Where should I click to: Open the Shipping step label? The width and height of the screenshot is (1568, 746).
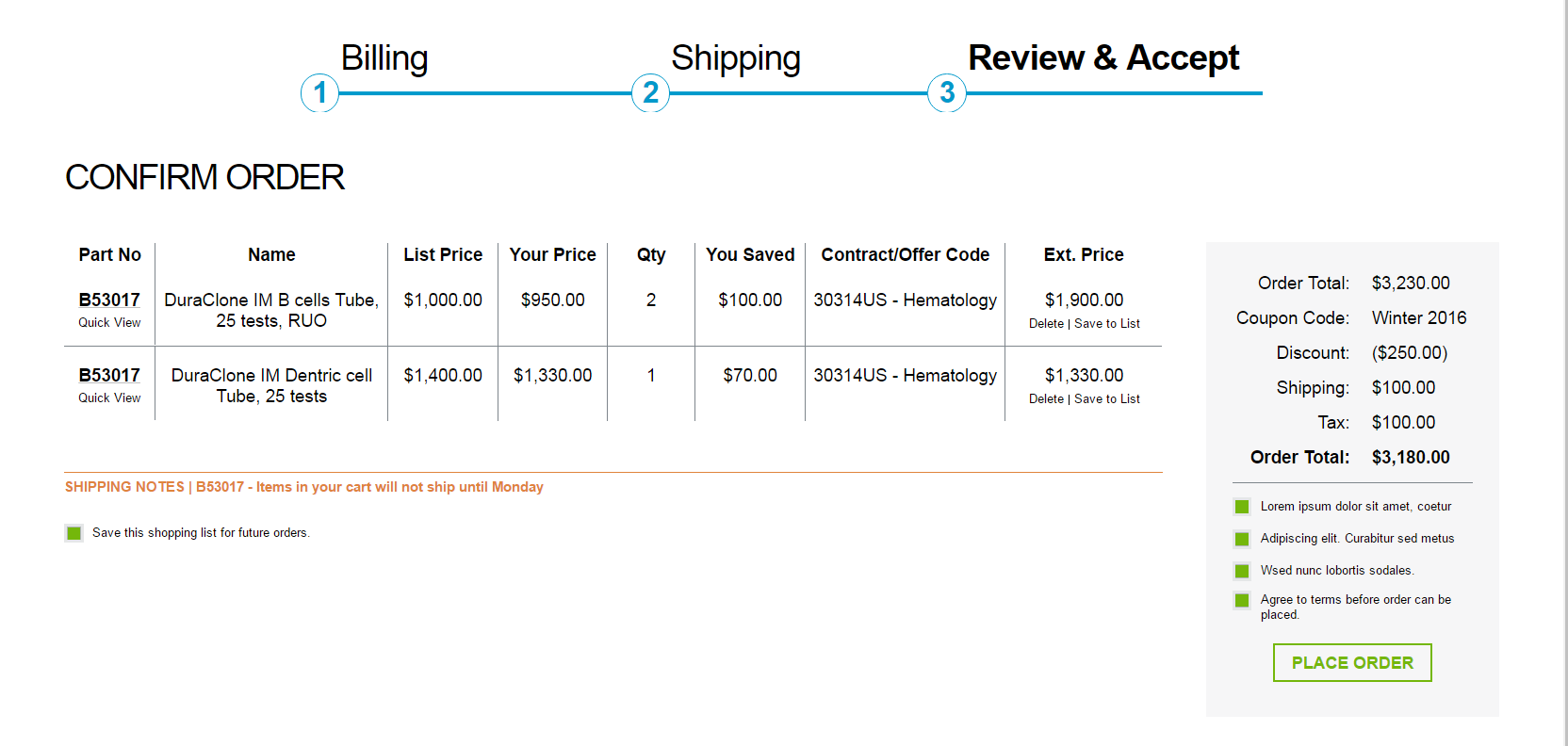pos(736,58)
